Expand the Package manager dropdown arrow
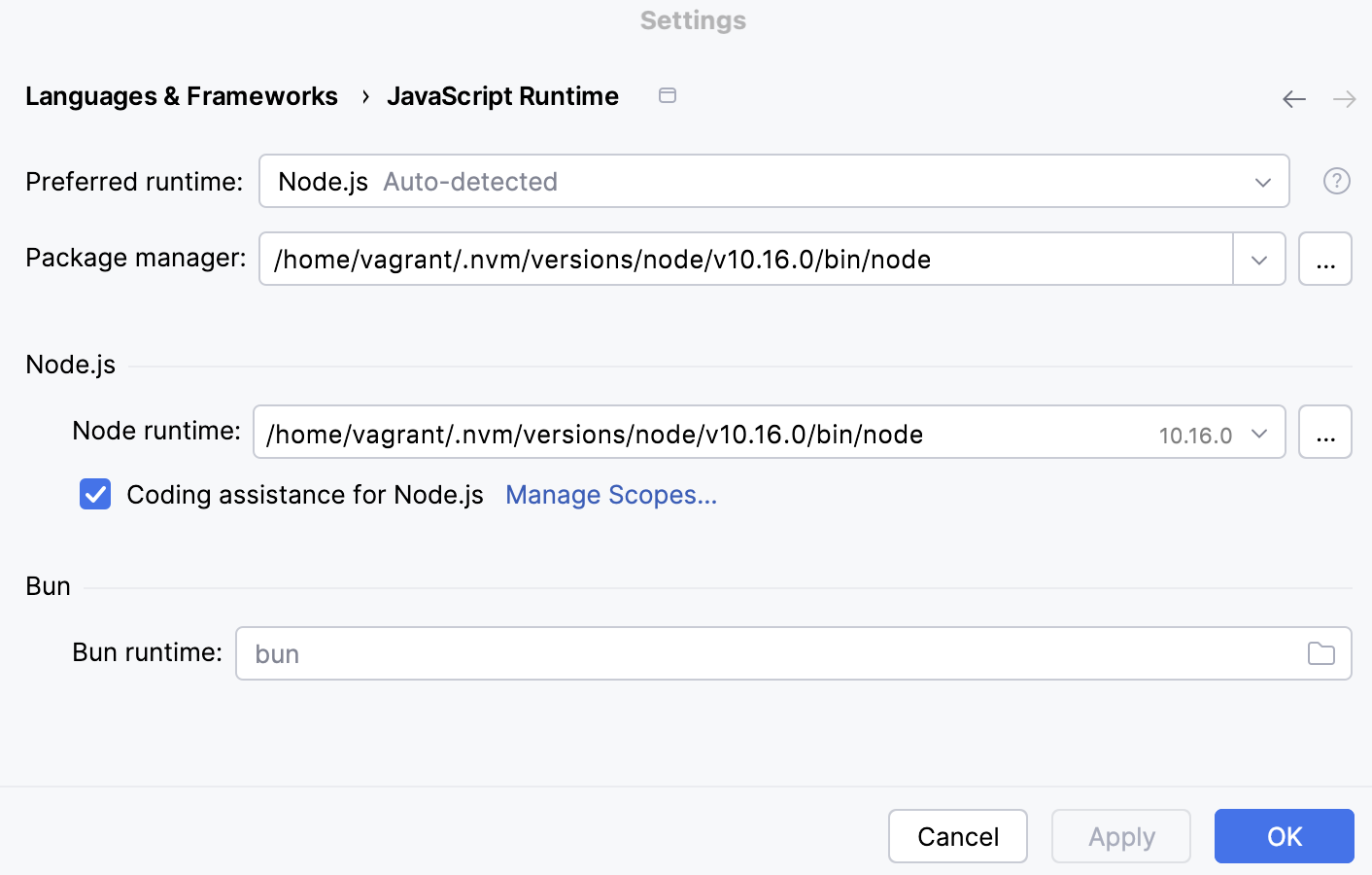1372x875 pixels. point(1259,259)
